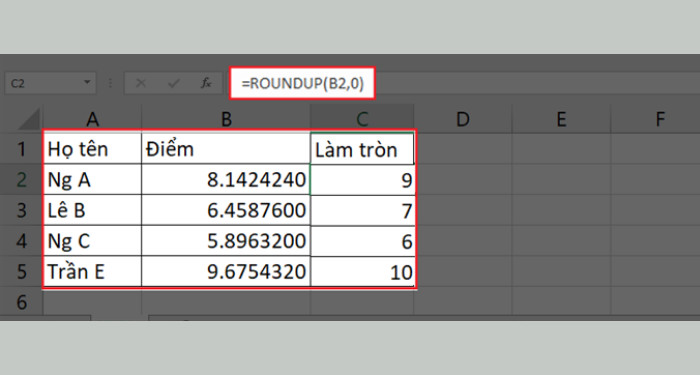Select row 5 header
This screenshot has width=700, height=375.
point(21,271)
